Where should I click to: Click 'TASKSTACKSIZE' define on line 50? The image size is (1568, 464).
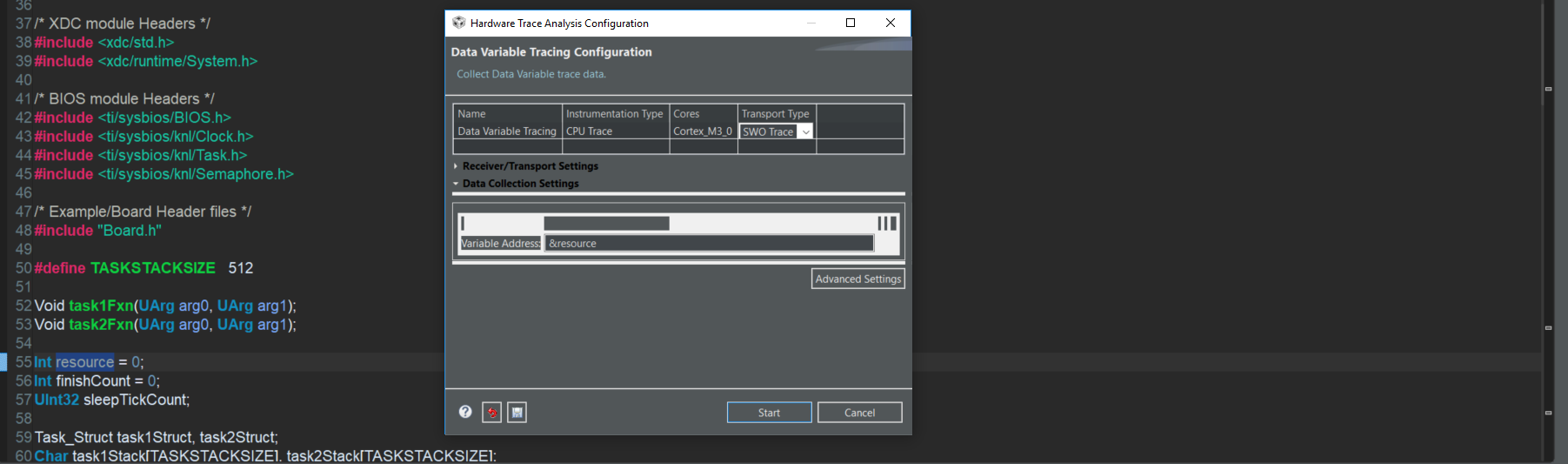point(153,268)
